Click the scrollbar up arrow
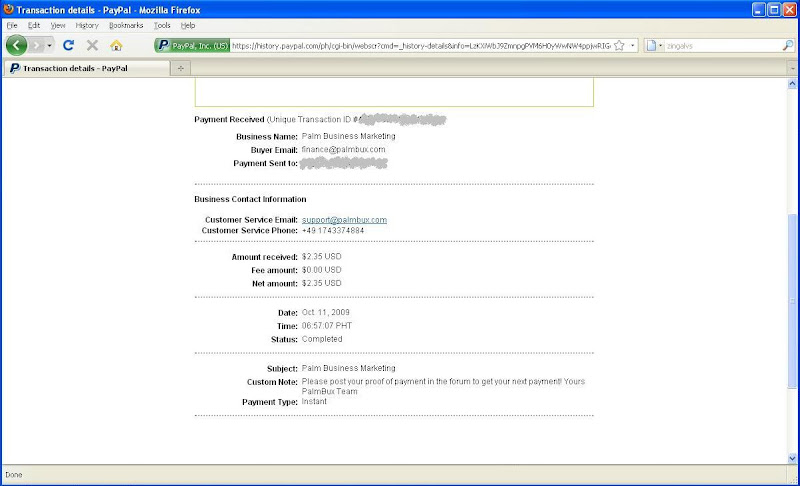 point(792,84)
